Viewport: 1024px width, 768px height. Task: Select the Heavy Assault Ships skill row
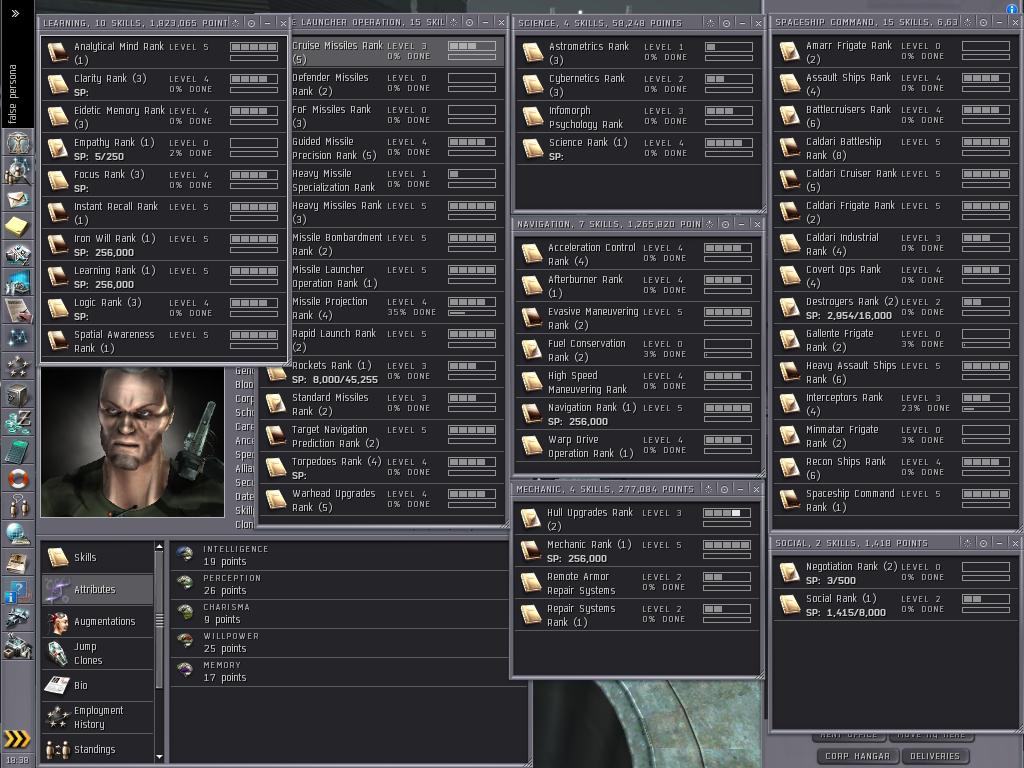coord(895,372)
